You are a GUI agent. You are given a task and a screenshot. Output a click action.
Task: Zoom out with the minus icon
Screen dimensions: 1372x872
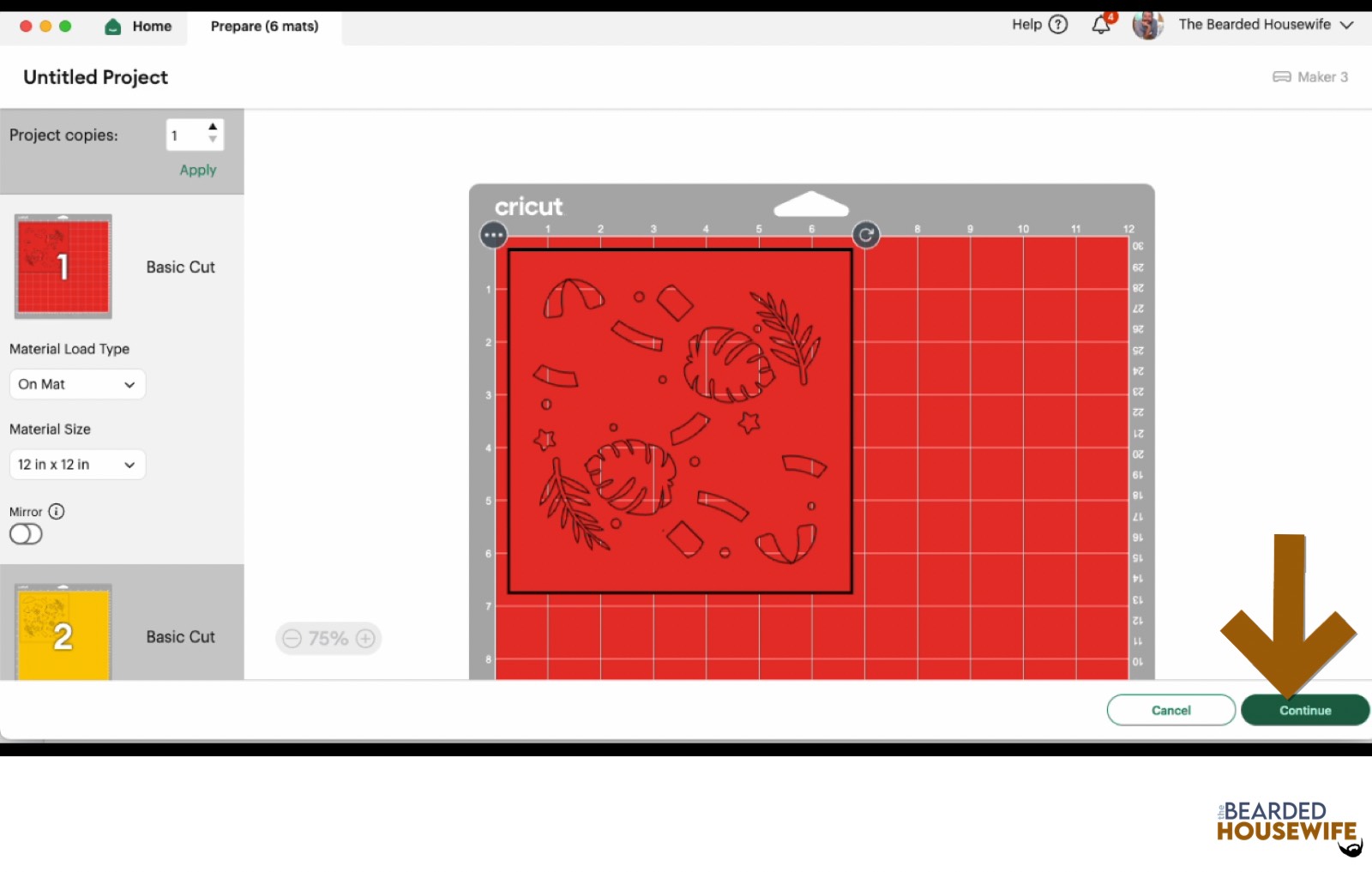click(292, 639)
